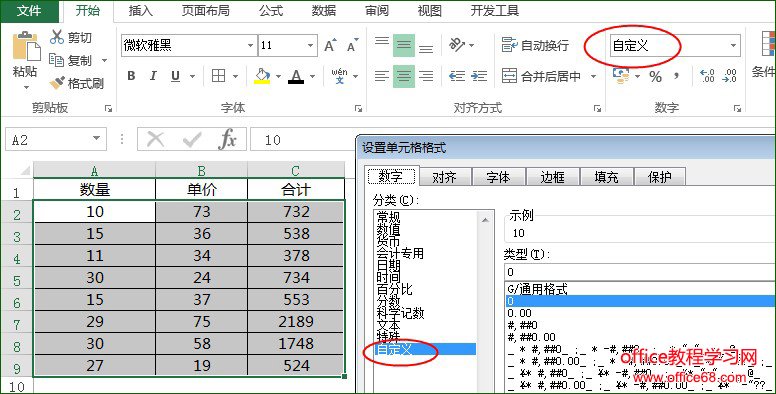Switch to the 开发工具 Developer tab

pyautogui.click(x=494, y=10)
